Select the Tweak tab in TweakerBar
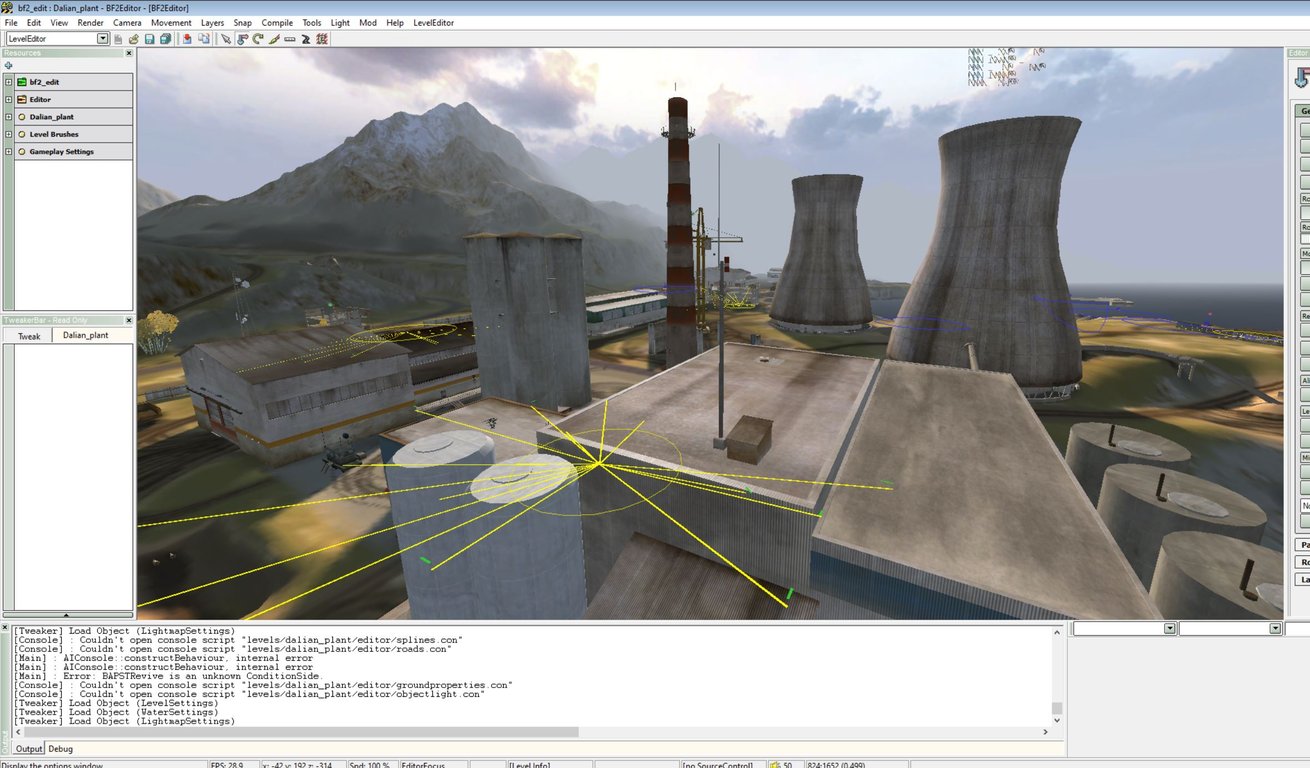 click(29, 336)
